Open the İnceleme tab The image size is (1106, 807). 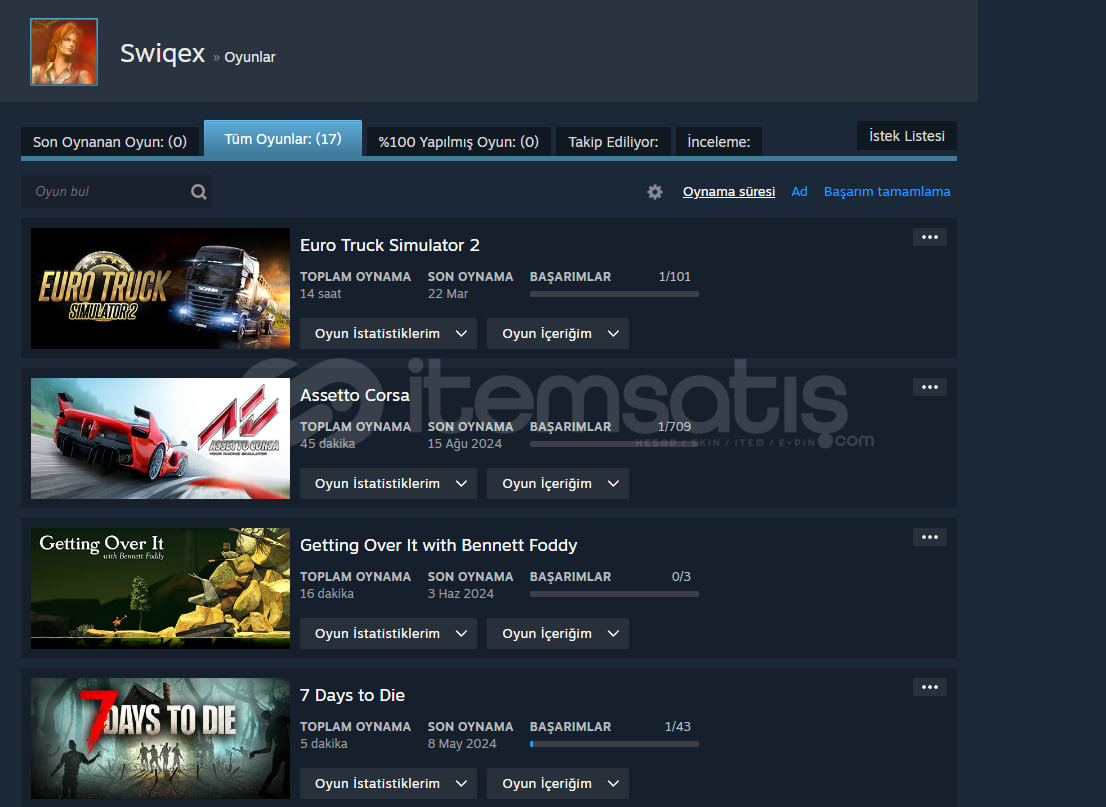(x=719, y=142)
